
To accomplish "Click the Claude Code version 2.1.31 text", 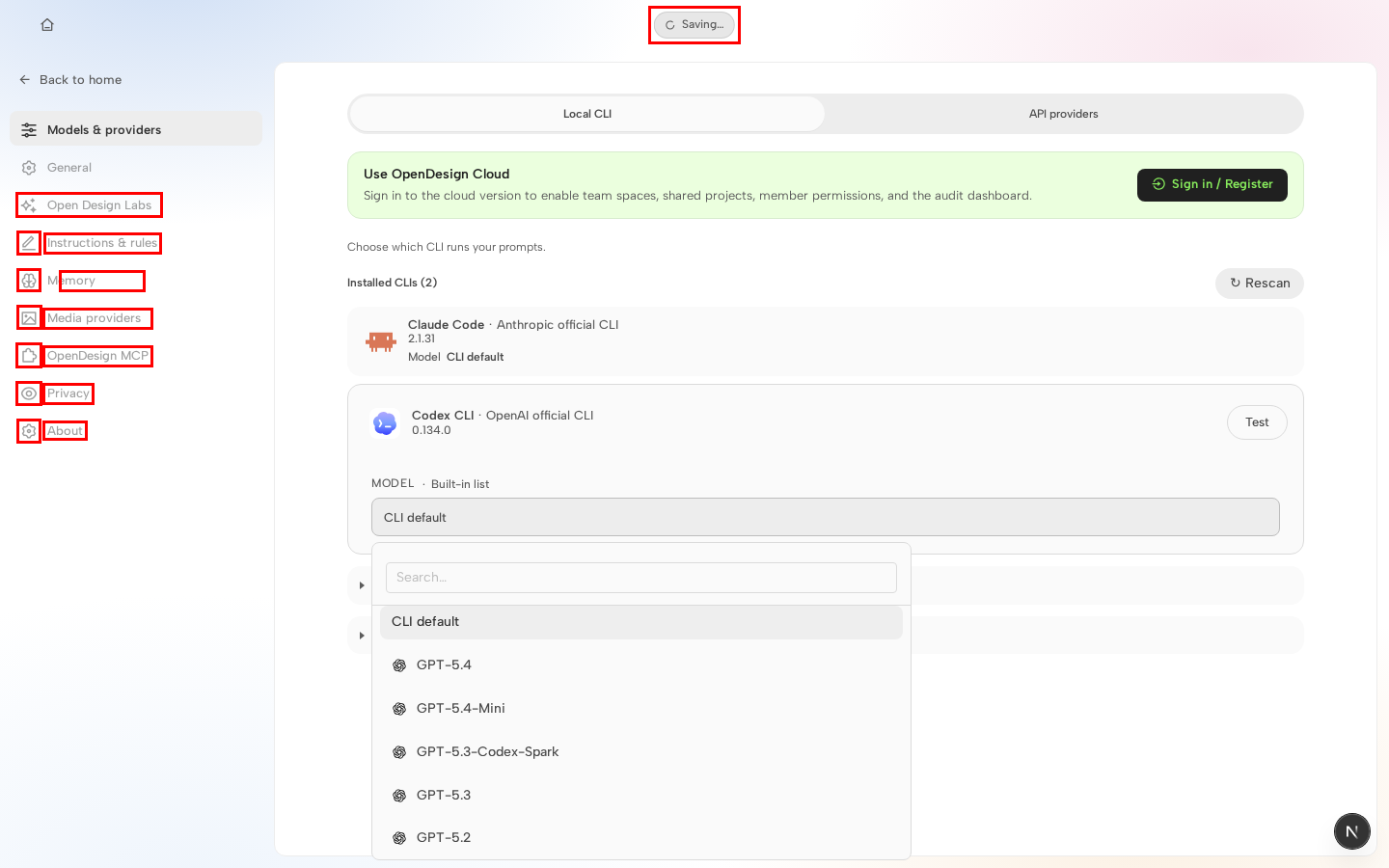I will pos(422,339).
